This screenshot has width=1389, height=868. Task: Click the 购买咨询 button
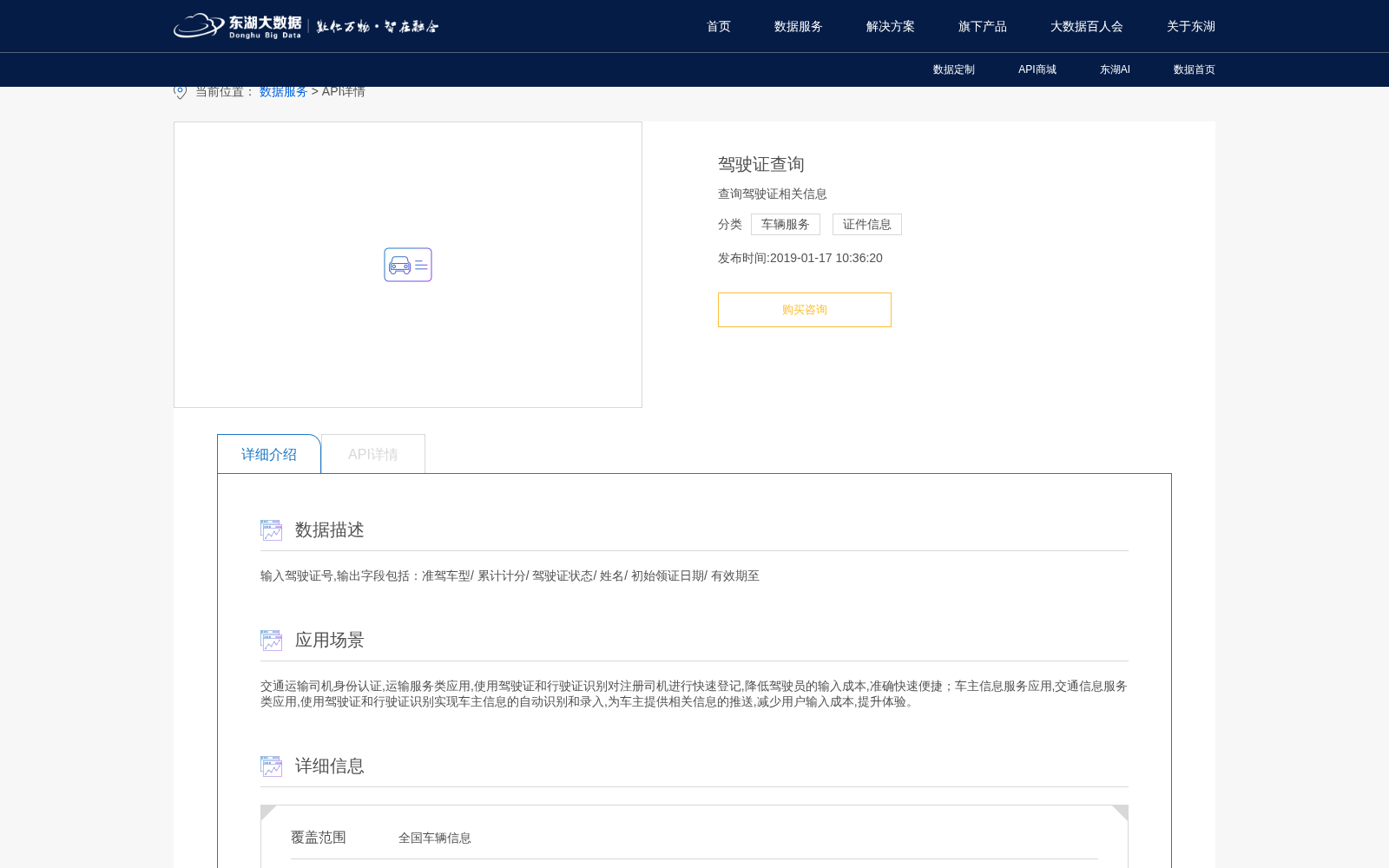click(x=805, y=310)
